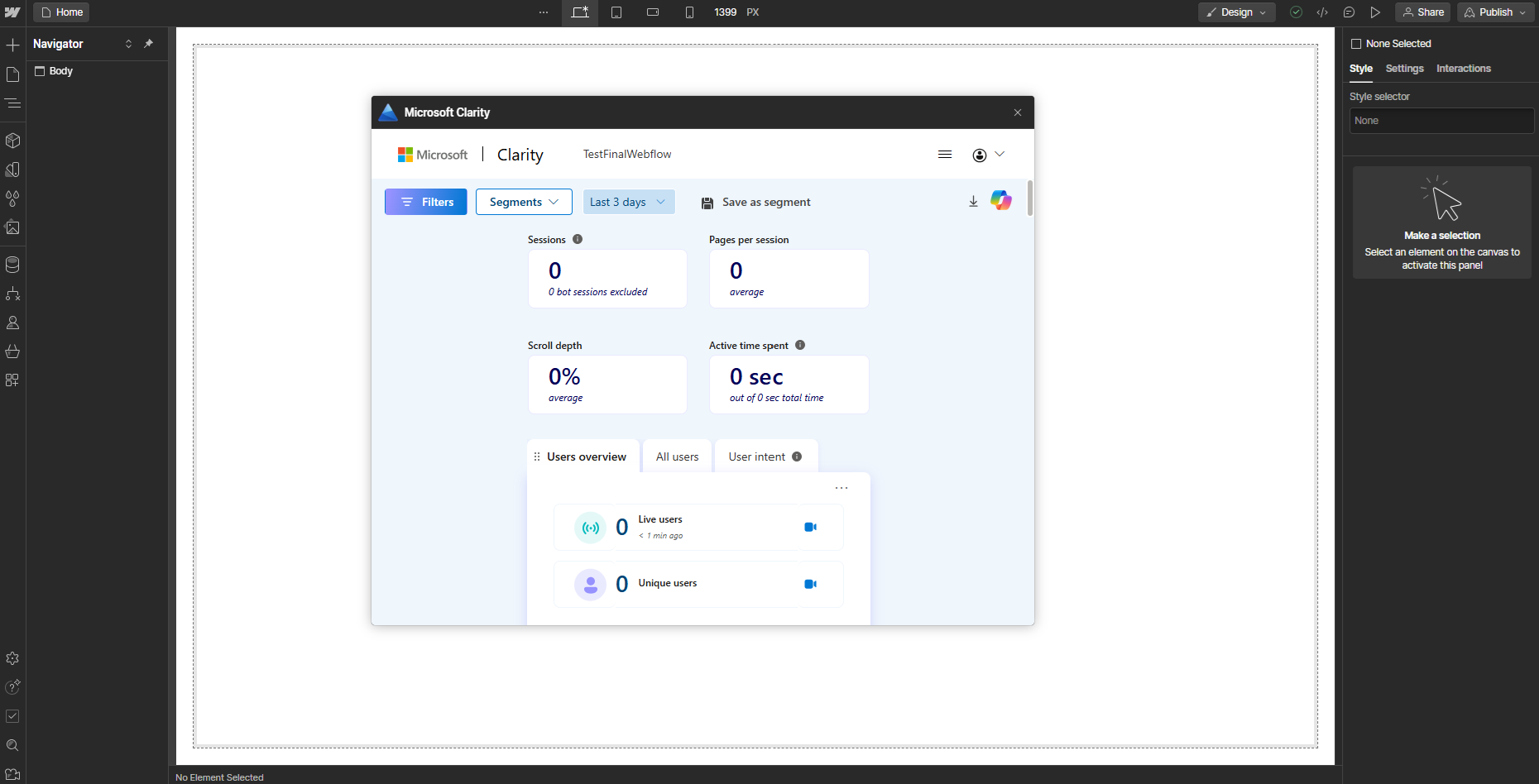Switch canvas to tablet view

coord(616,12)
